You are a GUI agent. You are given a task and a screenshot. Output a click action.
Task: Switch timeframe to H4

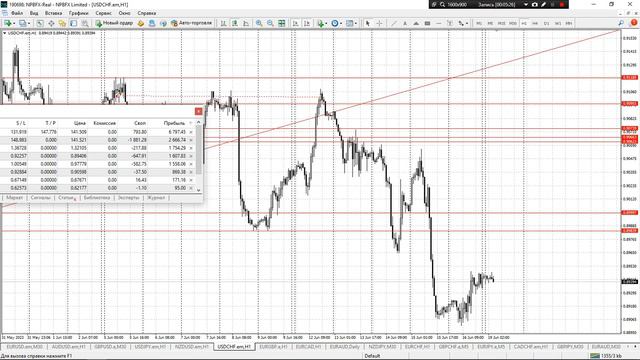click(535, 23)
